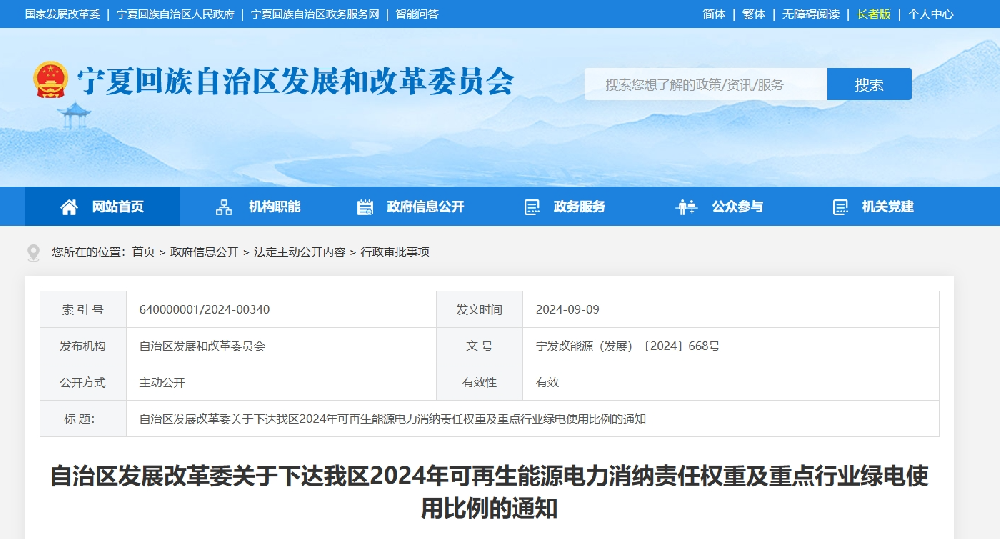Click the 机构职能 organization chart icon
The height and width of the screenshot is (539, 1000).
pyautogui.click(x=224, y=207)
